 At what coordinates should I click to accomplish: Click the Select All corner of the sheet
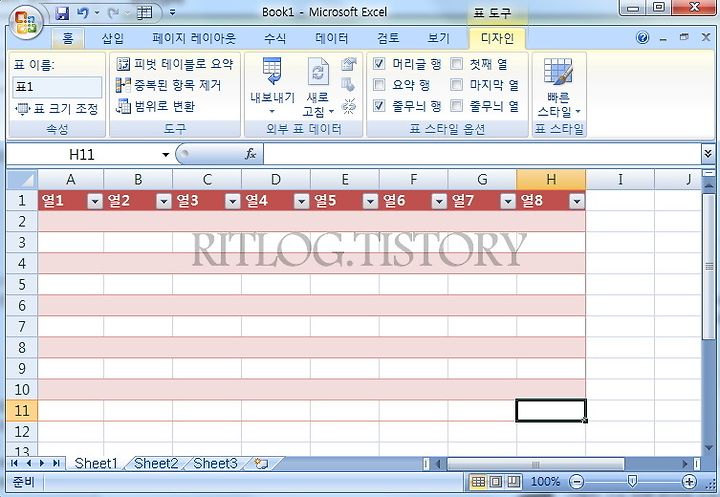coord(22,180)
